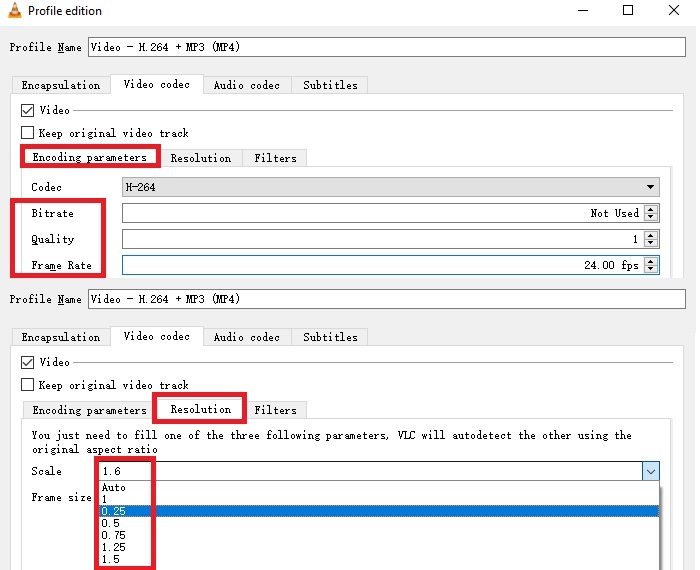
Task: Click Resolution sub-tab in lower panel
Action: (x=201, y=409)
